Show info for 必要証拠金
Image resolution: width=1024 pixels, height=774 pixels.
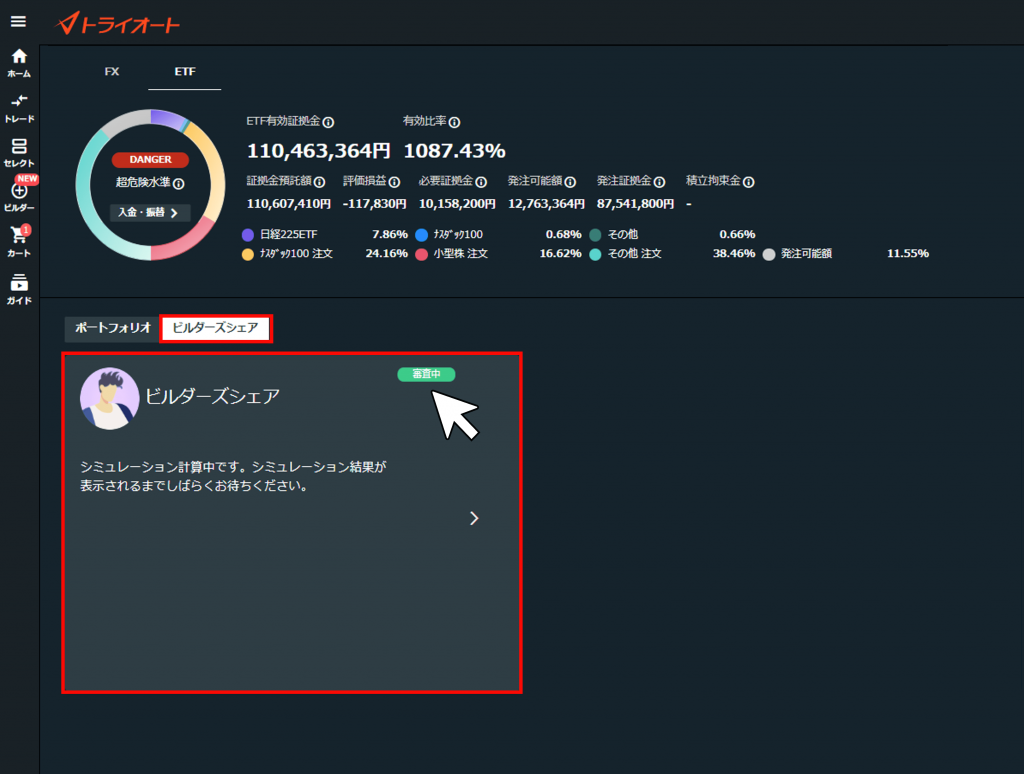481,182
